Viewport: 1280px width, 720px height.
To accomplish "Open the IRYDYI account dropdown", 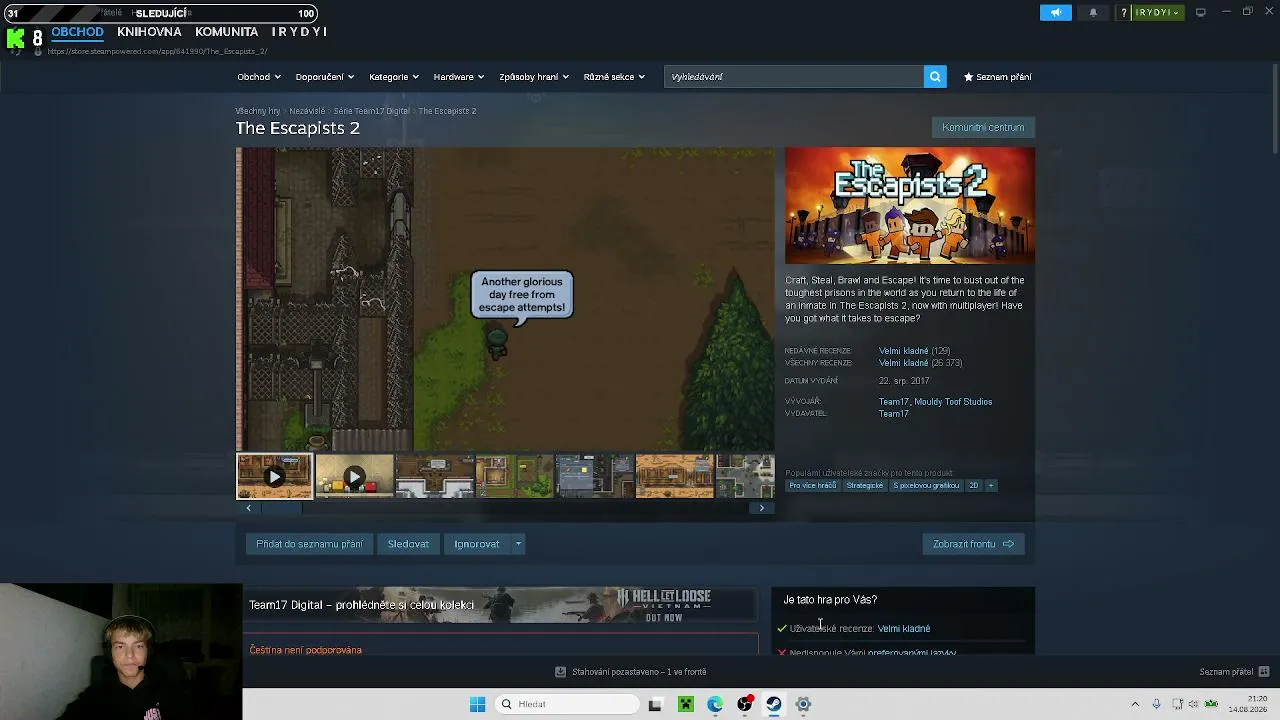I will 1158,12.
